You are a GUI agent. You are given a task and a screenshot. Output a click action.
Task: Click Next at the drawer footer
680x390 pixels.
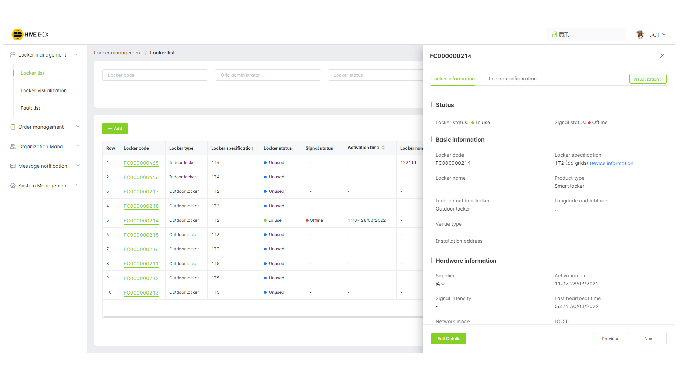pyautogui.click(x=648, y=339)
